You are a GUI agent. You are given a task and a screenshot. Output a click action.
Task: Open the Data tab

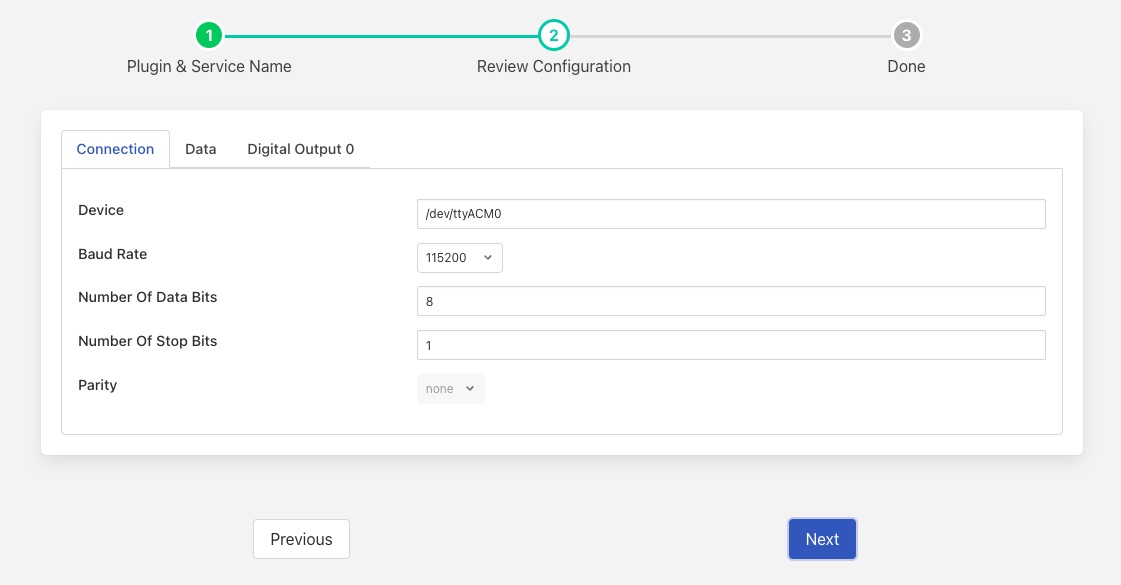click(201, 149)
